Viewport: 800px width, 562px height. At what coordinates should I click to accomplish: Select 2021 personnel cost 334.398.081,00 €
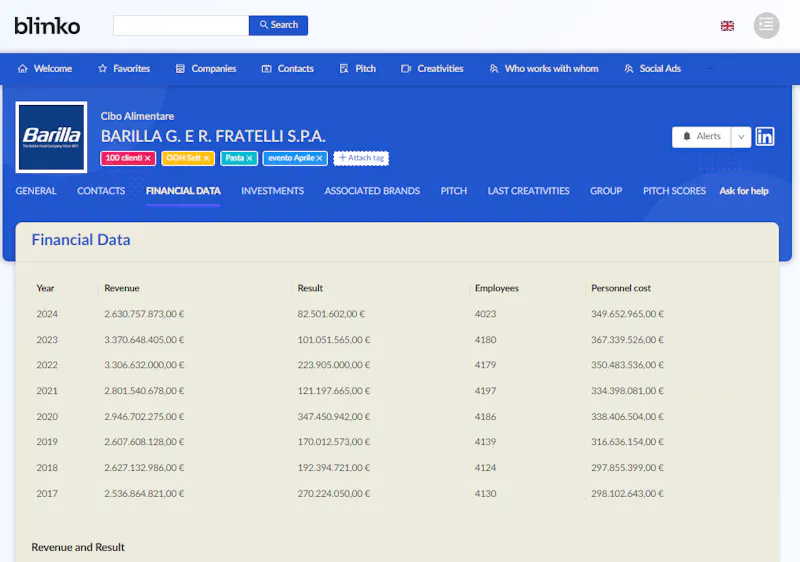point(627,391)
